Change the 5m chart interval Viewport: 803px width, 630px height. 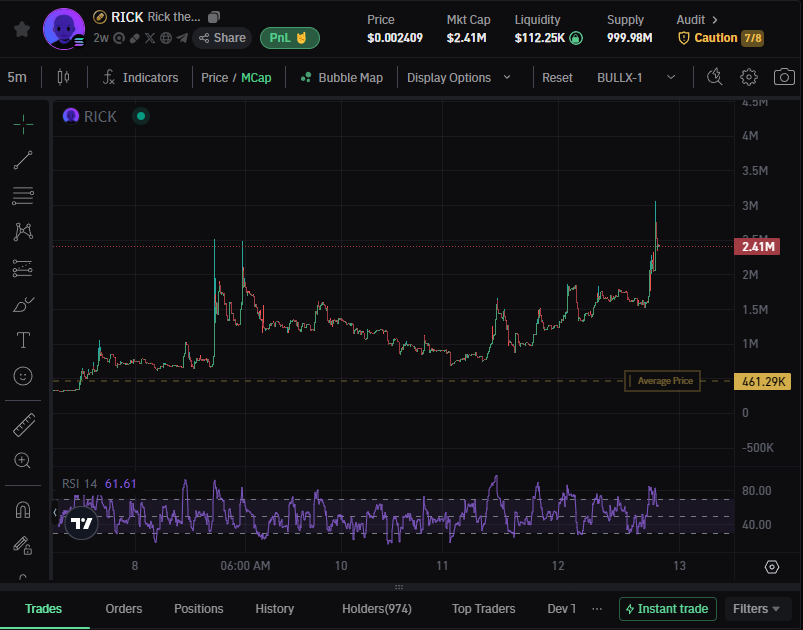17,77
